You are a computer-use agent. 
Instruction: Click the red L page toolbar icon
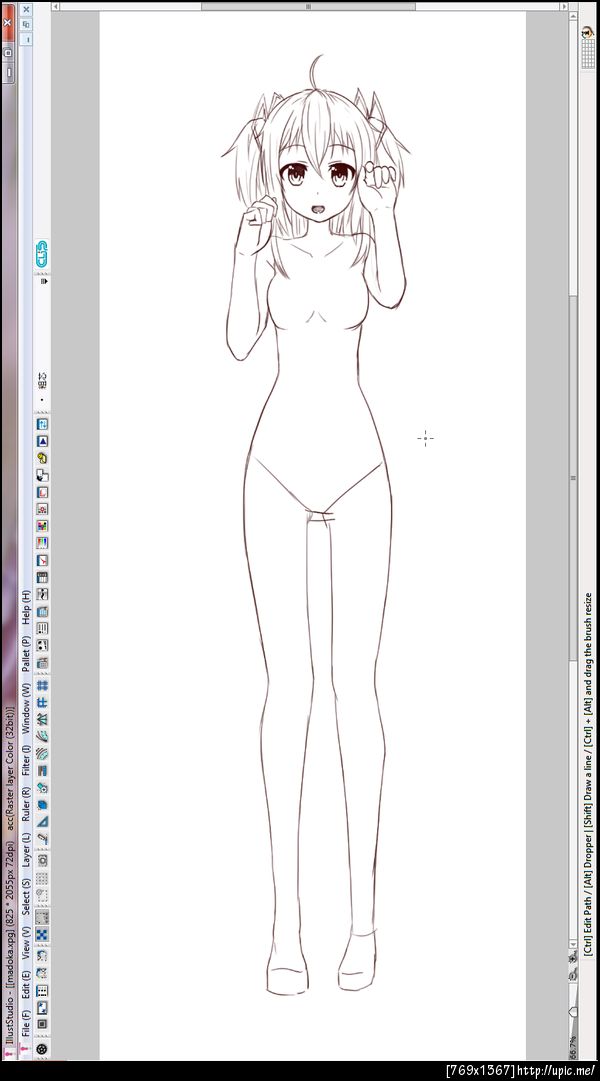tap(42, 492)
